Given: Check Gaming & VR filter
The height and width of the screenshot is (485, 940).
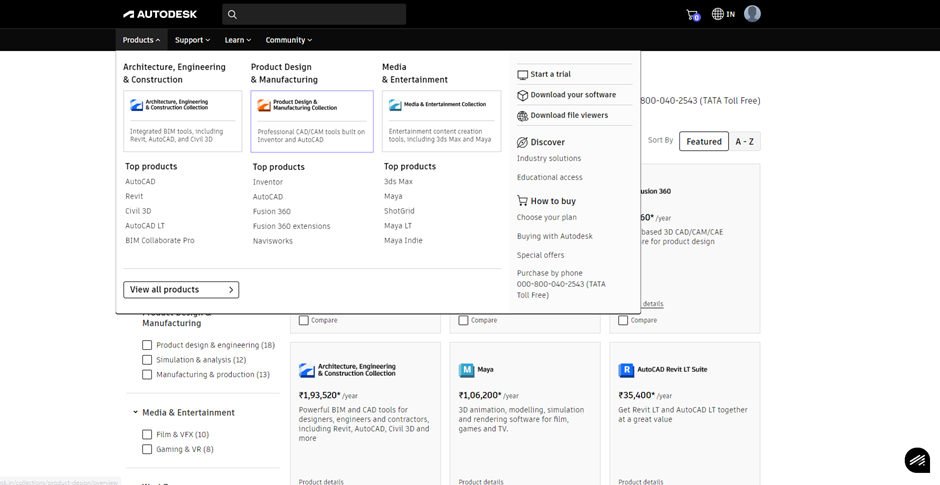Looking at the screenshot, I should click(147, 449).
